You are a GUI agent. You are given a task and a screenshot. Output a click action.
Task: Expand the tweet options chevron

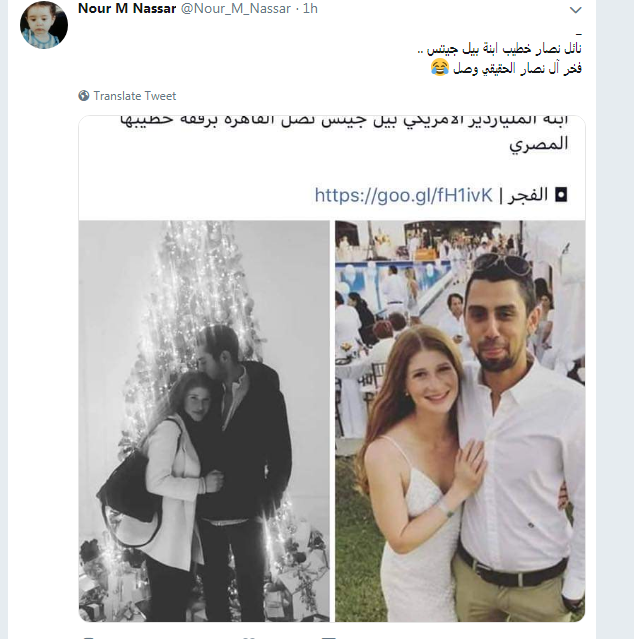coord(575,10)
